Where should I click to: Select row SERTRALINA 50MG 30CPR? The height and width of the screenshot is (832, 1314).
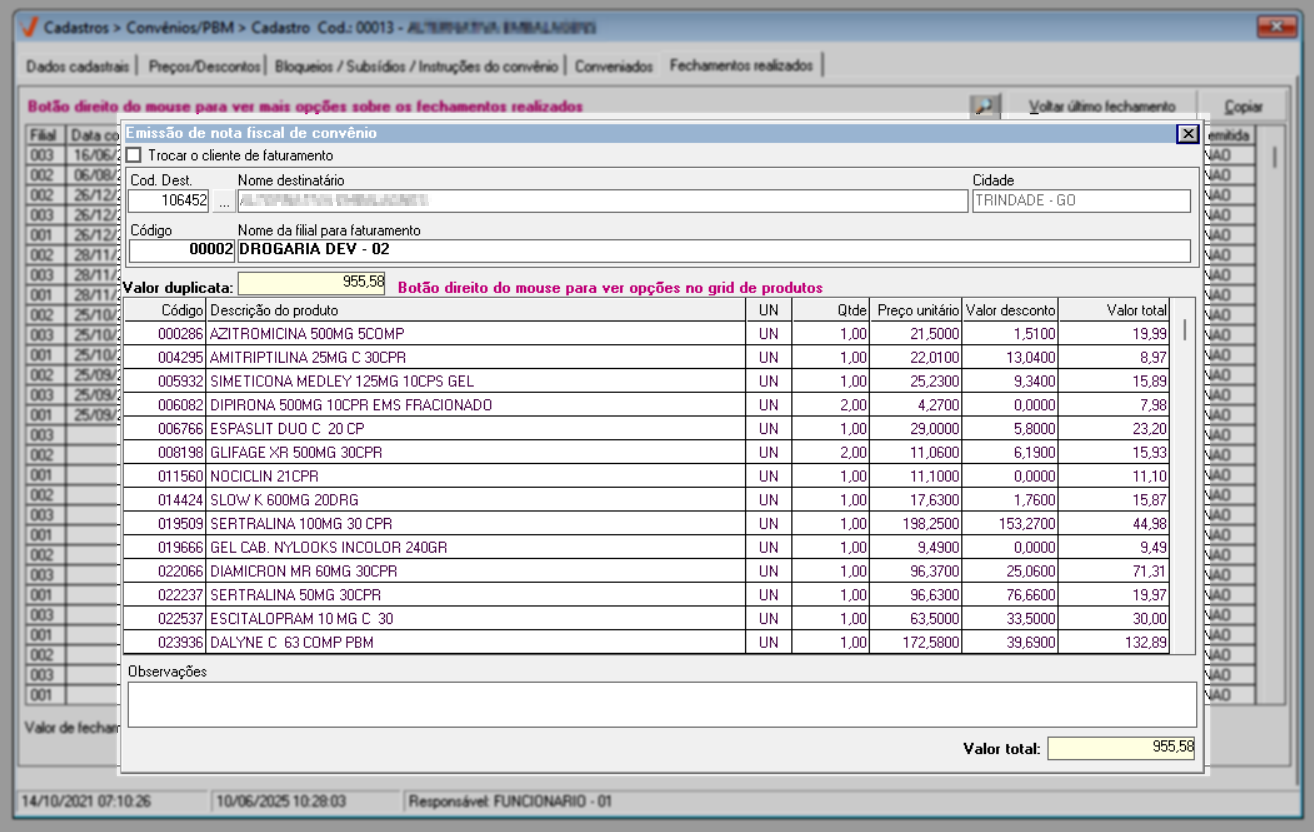coord(647,595)
